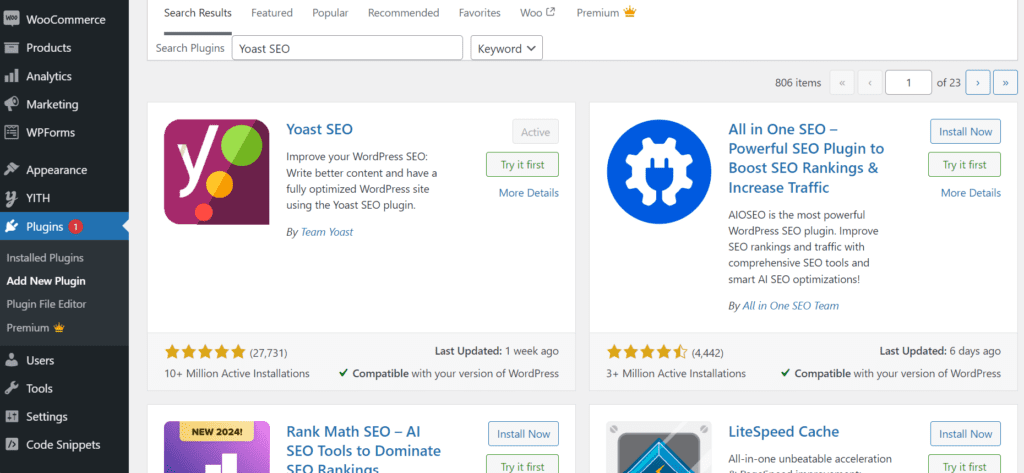Go to the next results page
Viewport: 1024px width, 473px height.
click(978, 82)
